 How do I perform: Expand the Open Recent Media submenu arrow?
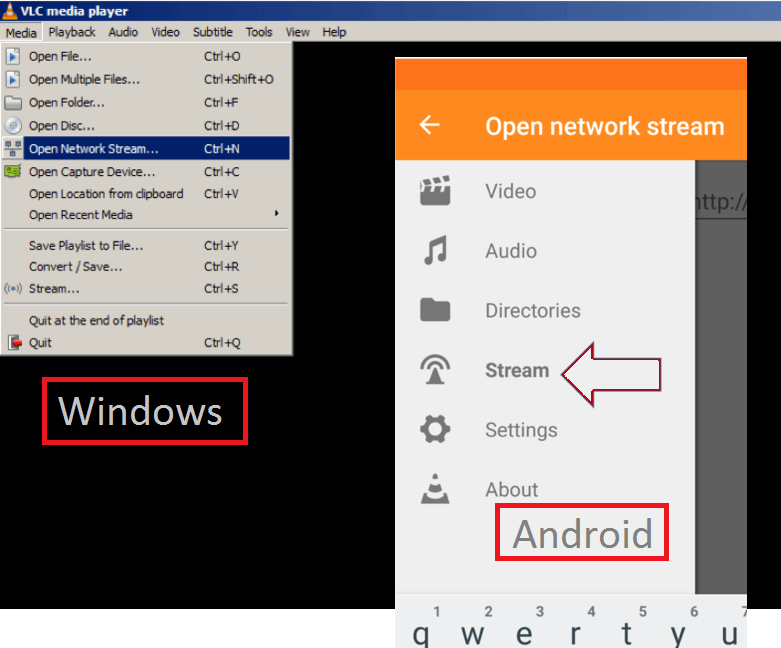click(276, 213)
